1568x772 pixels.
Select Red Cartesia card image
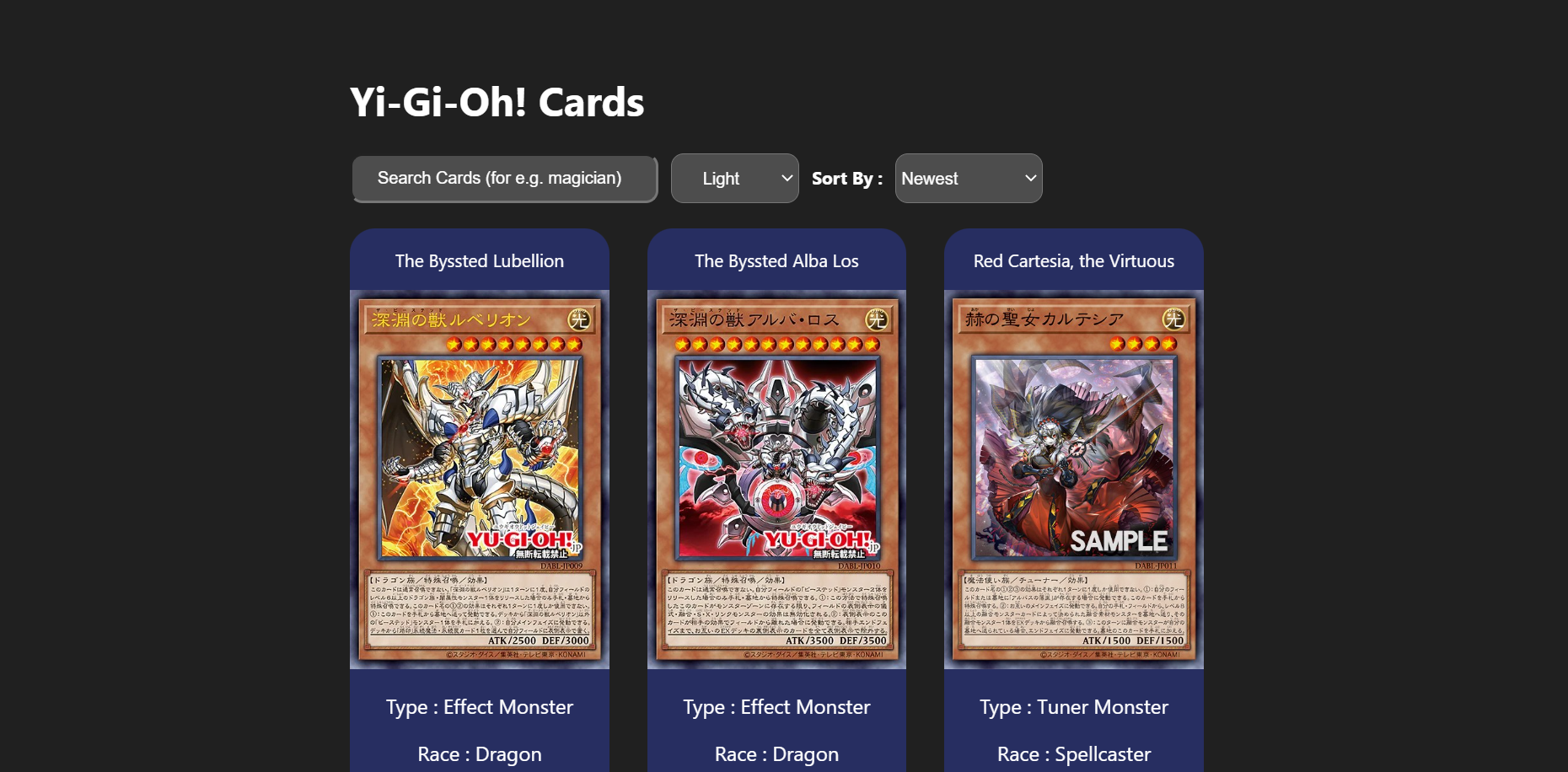pos(1074,480)
